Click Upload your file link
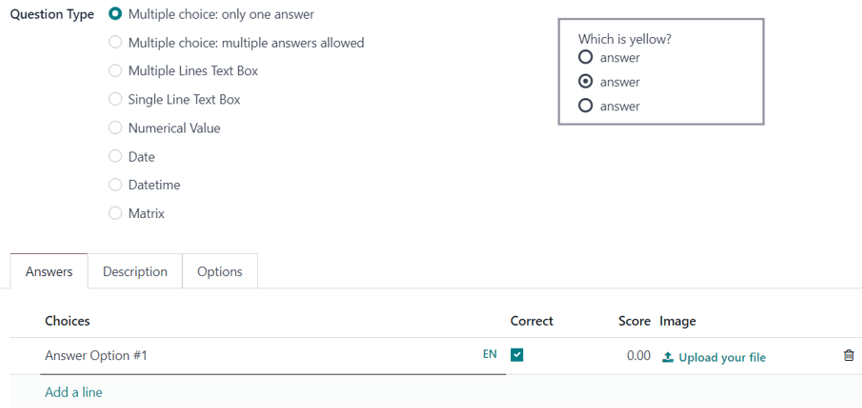862x408 pixels. (x=722, y=357)
